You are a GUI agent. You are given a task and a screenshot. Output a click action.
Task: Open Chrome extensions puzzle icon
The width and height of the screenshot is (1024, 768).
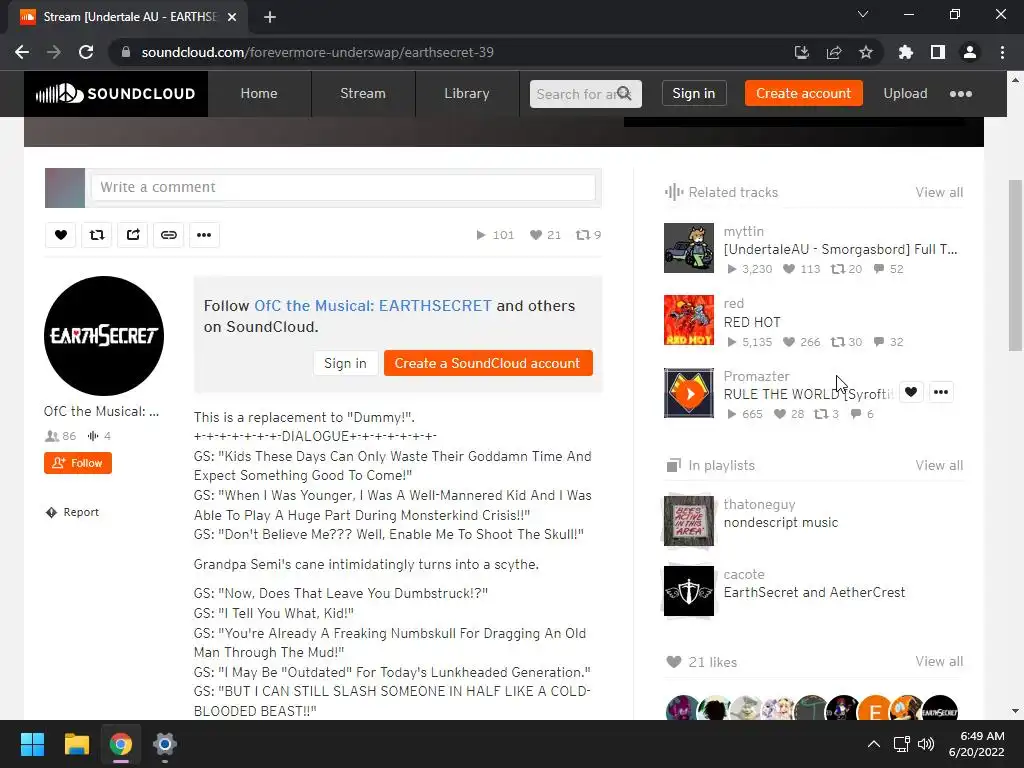click(905, 52)
